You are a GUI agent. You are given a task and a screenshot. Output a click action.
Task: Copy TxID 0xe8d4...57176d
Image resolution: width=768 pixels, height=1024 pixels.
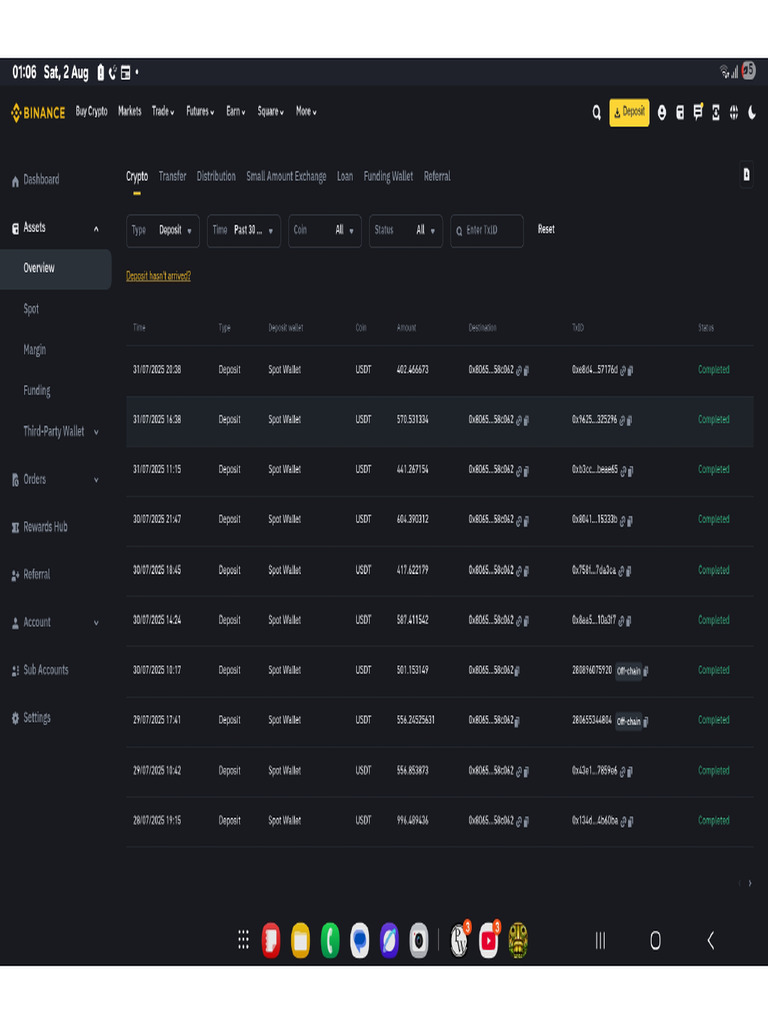click(x=630, y=370)
